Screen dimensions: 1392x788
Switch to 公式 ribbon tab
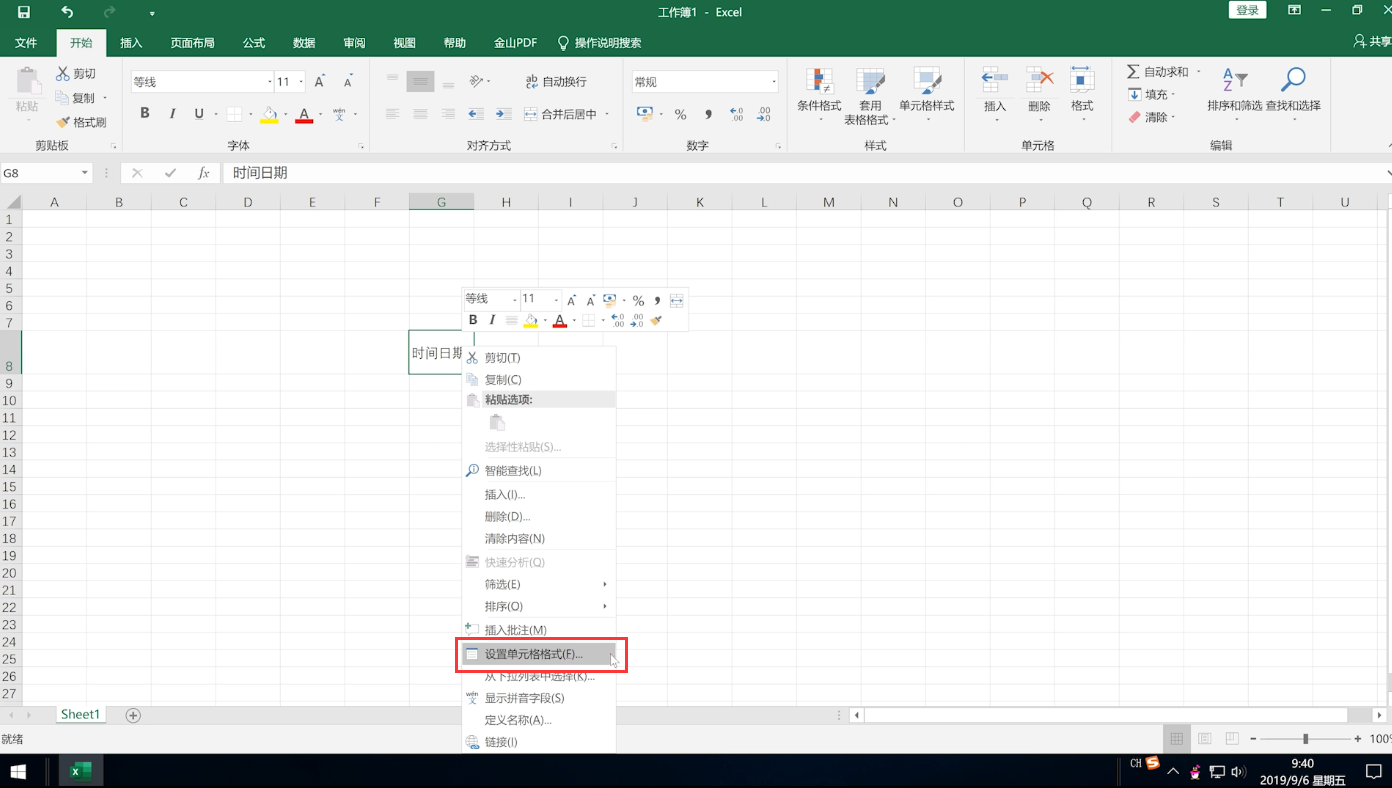254,43
